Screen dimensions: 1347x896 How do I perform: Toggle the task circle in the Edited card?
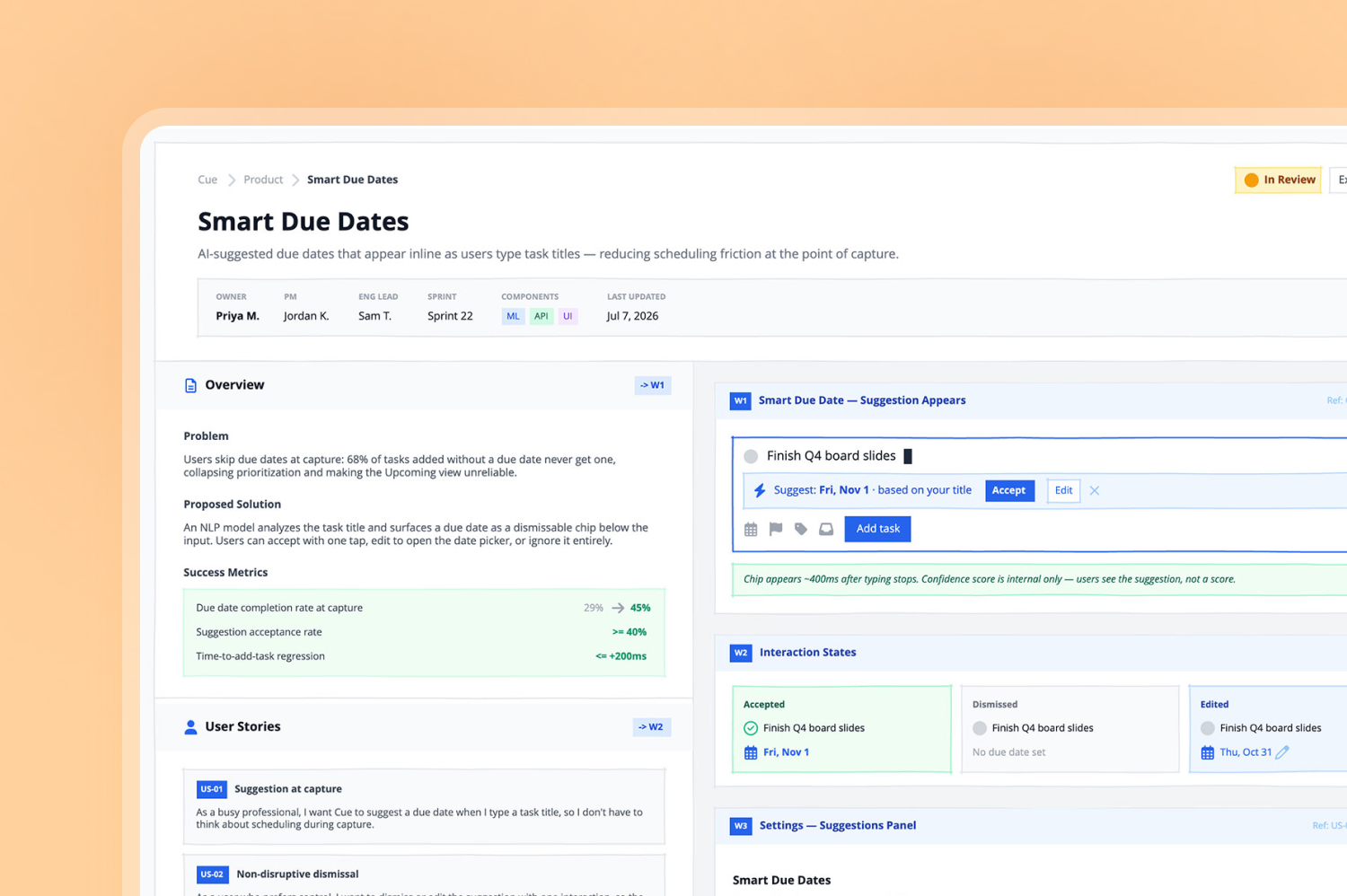click(1208, 728)
